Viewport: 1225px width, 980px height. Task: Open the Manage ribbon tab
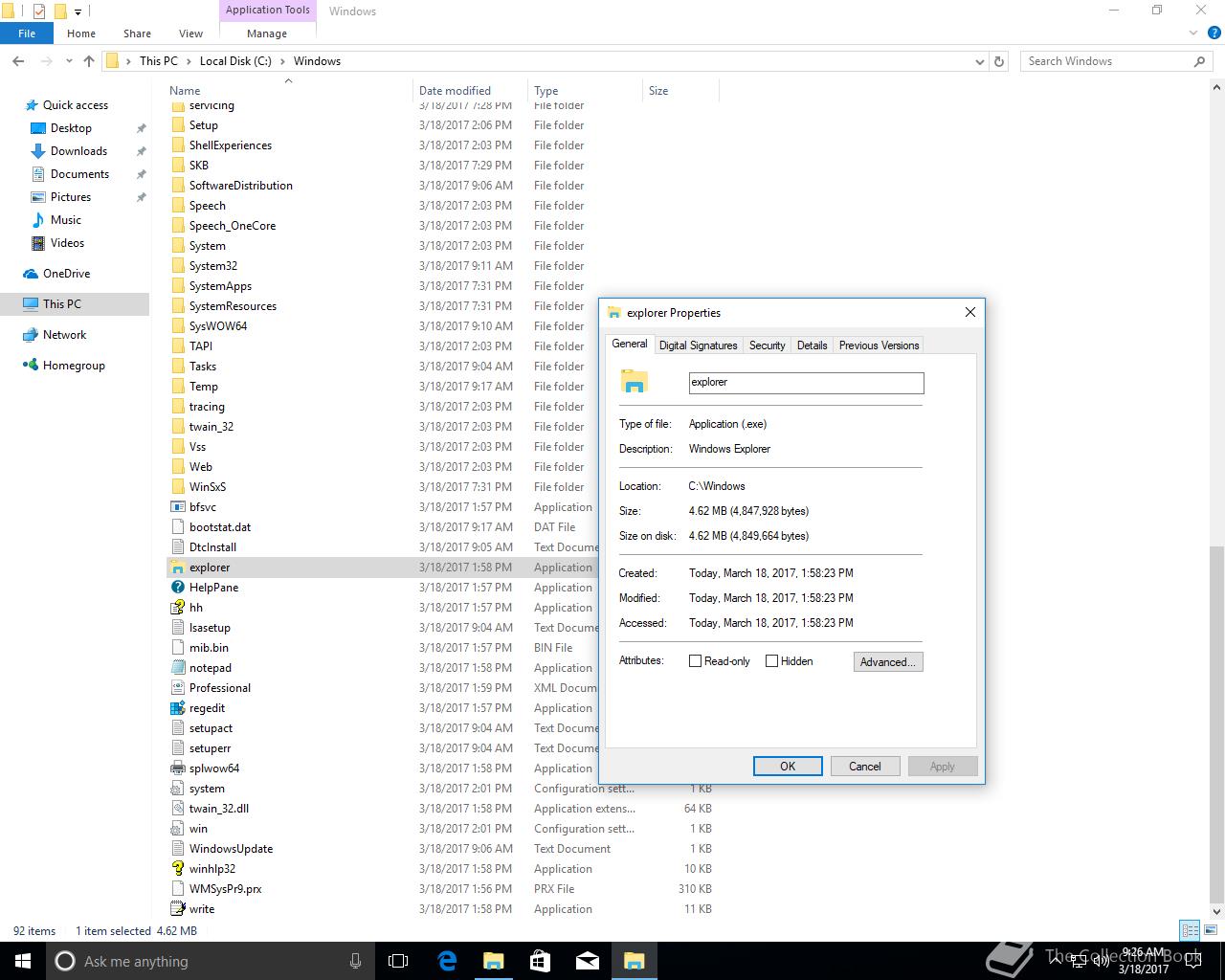click(x=267, y=33)
